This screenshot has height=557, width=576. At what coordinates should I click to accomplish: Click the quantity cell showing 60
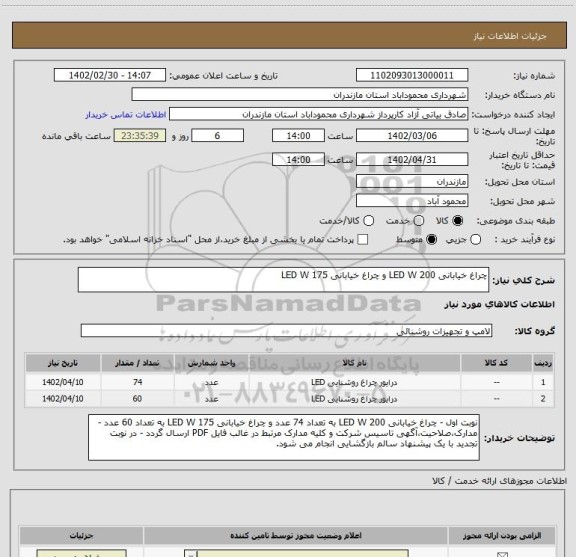click(137, 399)
